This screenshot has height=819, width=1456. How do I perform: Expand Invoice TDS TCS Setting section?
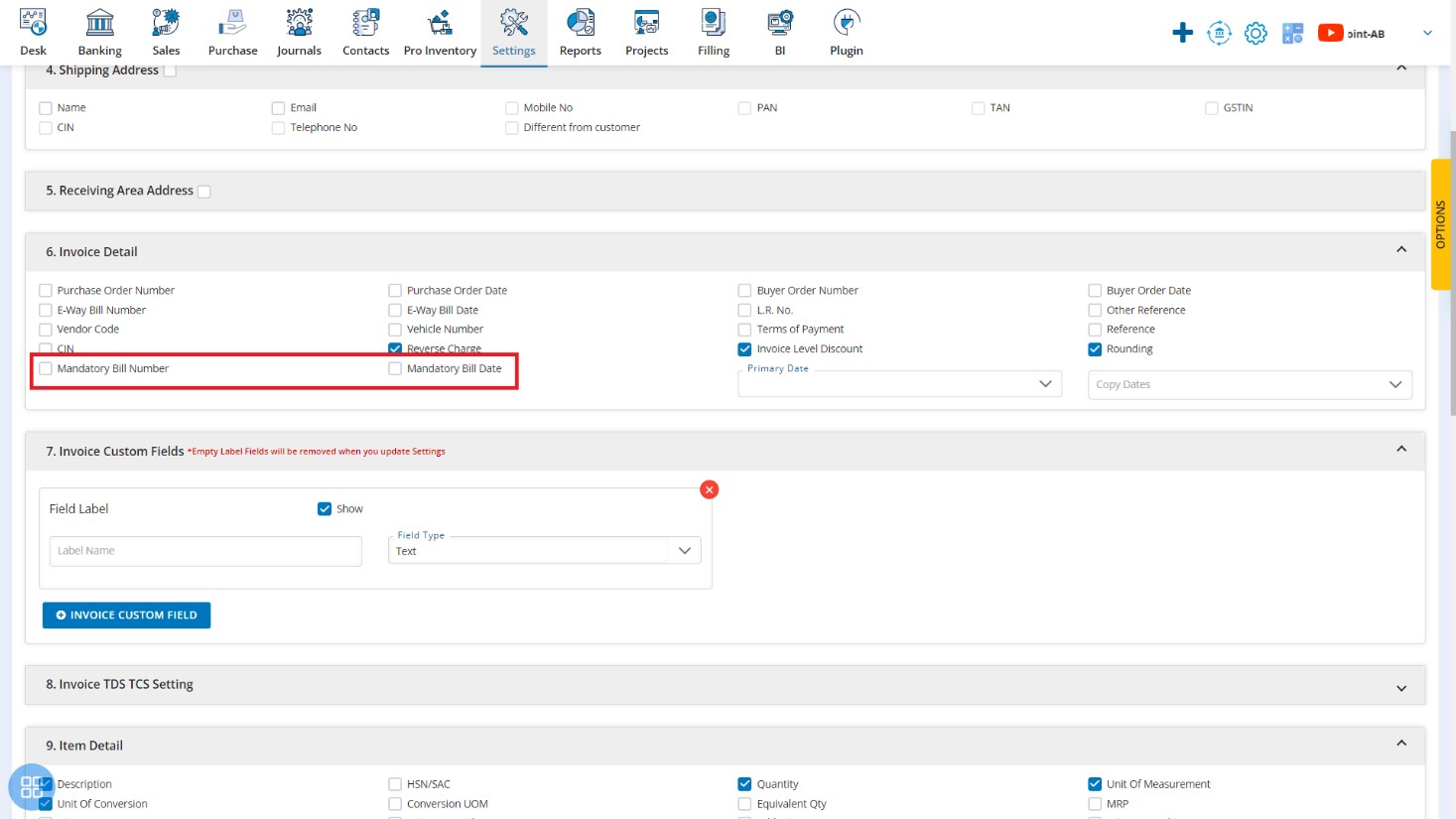point(1401,688)
